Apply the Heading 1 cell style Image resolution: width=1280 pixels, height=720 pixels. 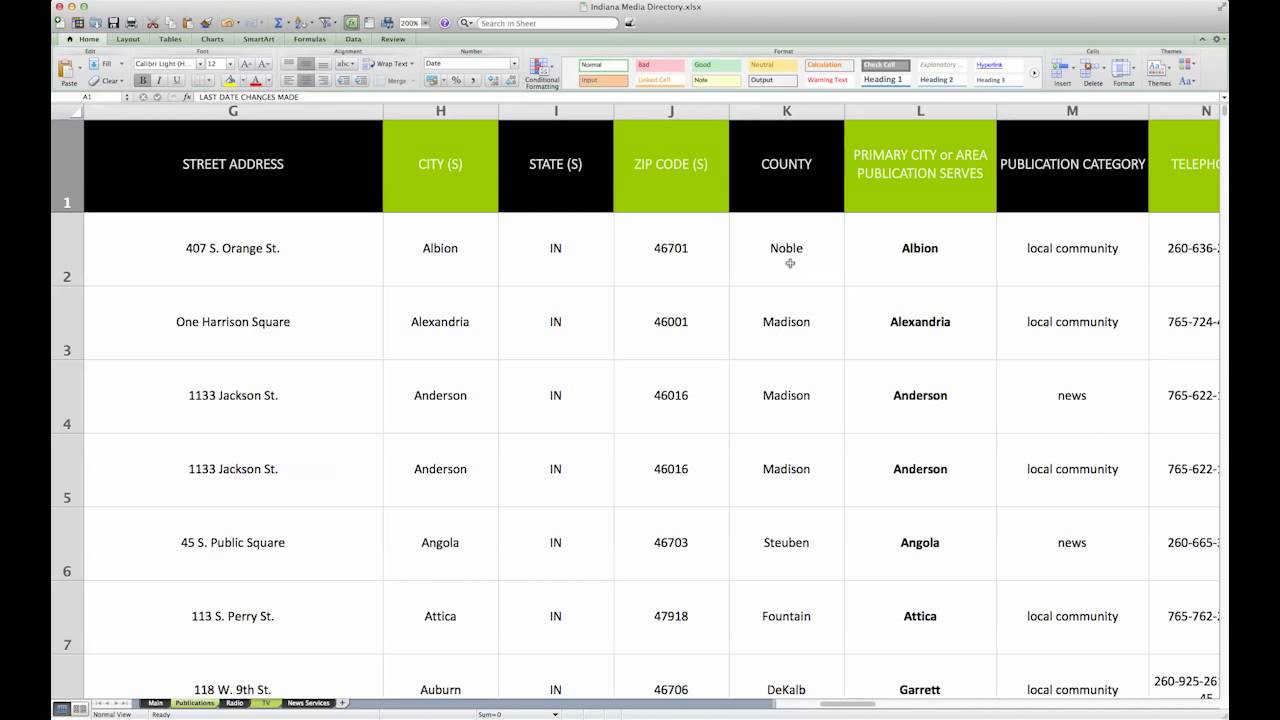point(886,79)
